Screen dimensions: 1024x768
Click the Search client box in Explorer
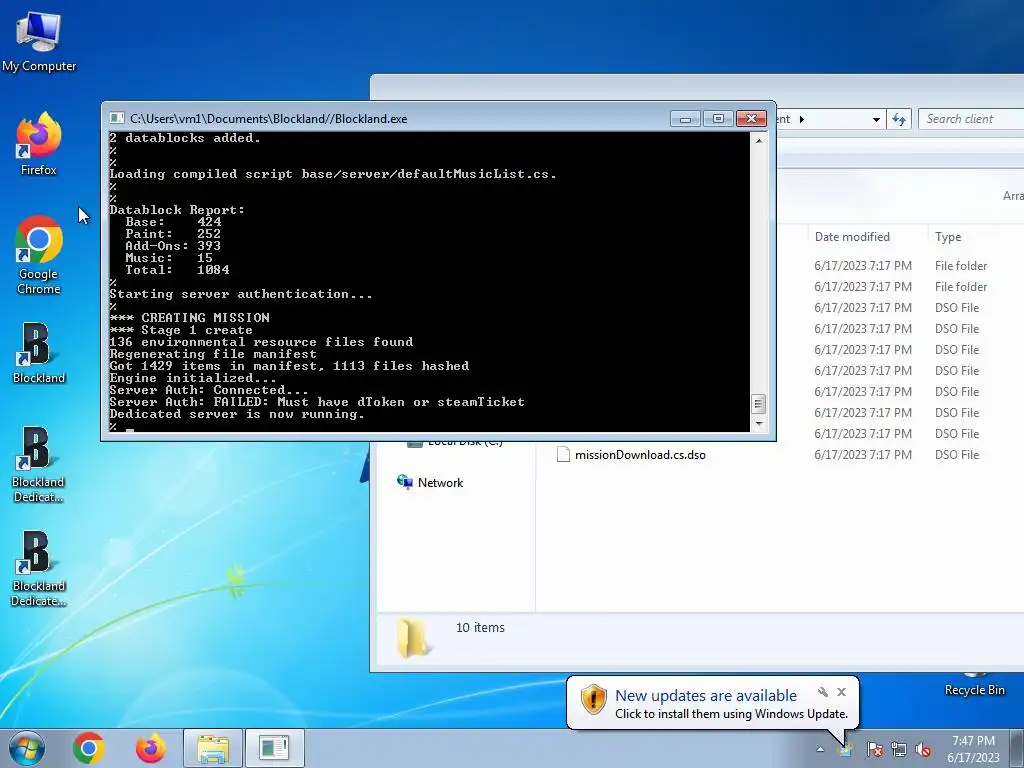(970, 119)
